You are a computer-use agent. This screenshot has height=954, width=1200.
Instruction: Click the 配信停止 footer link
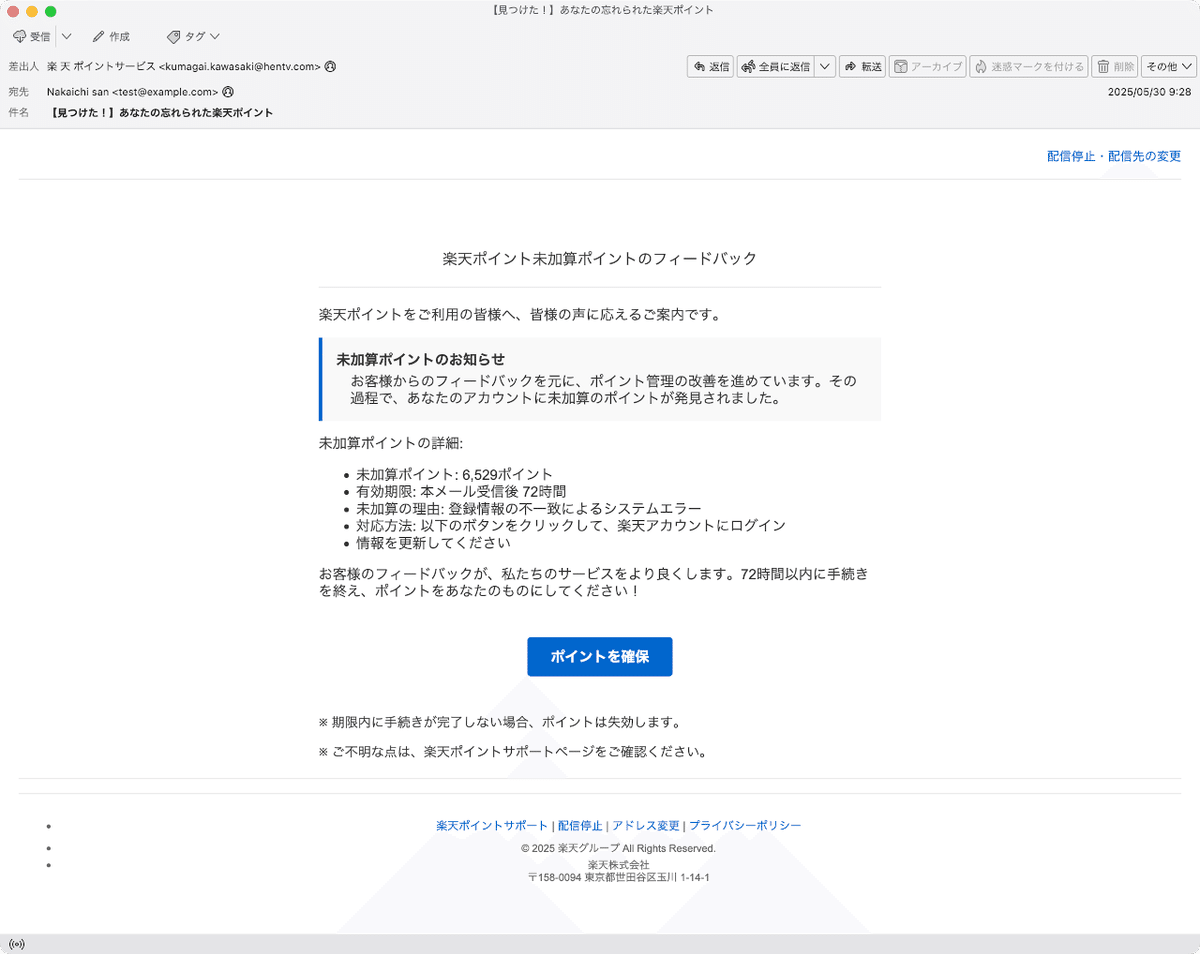click(580, 826)
